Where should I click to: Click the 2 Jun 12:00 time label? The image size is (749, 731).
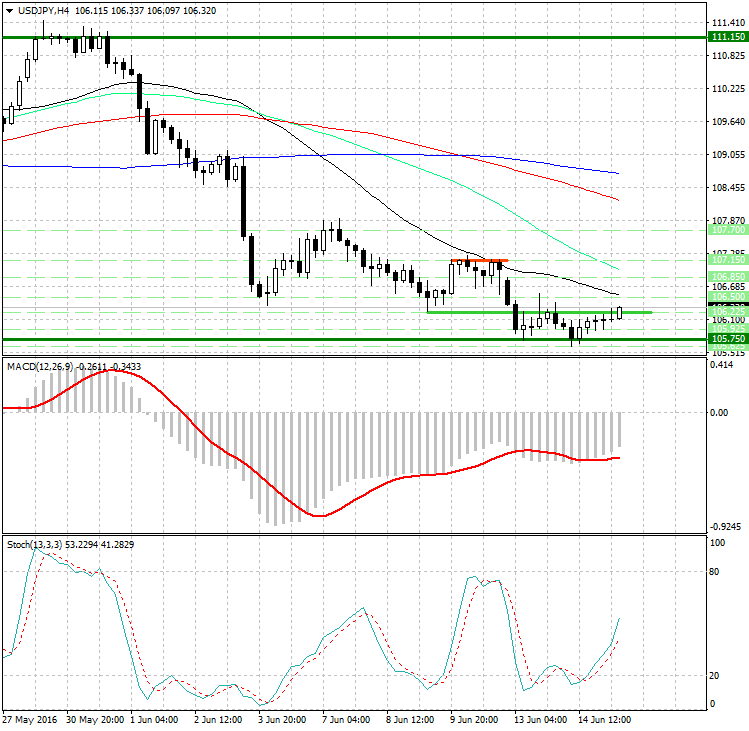coord(218,720)
